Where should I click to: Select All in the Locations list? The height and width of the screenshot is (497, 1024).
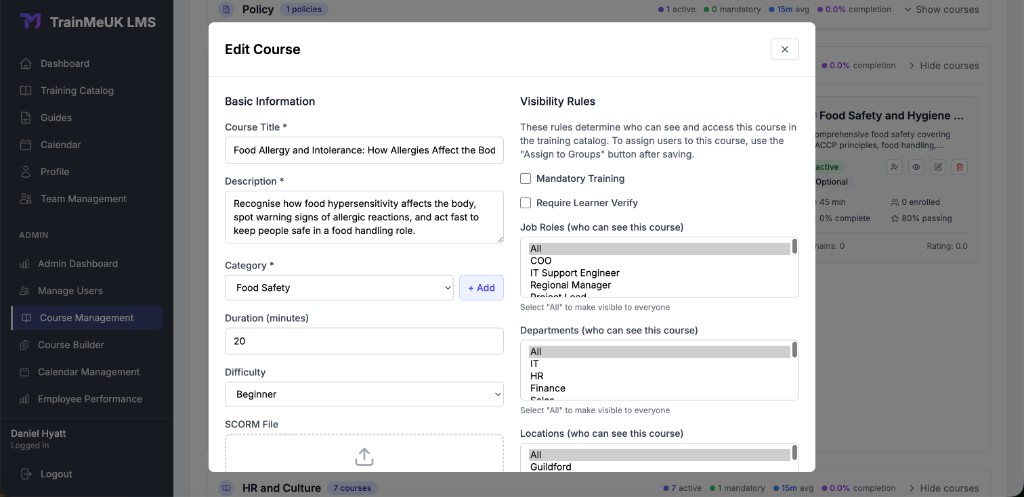(x=660, y=455)
